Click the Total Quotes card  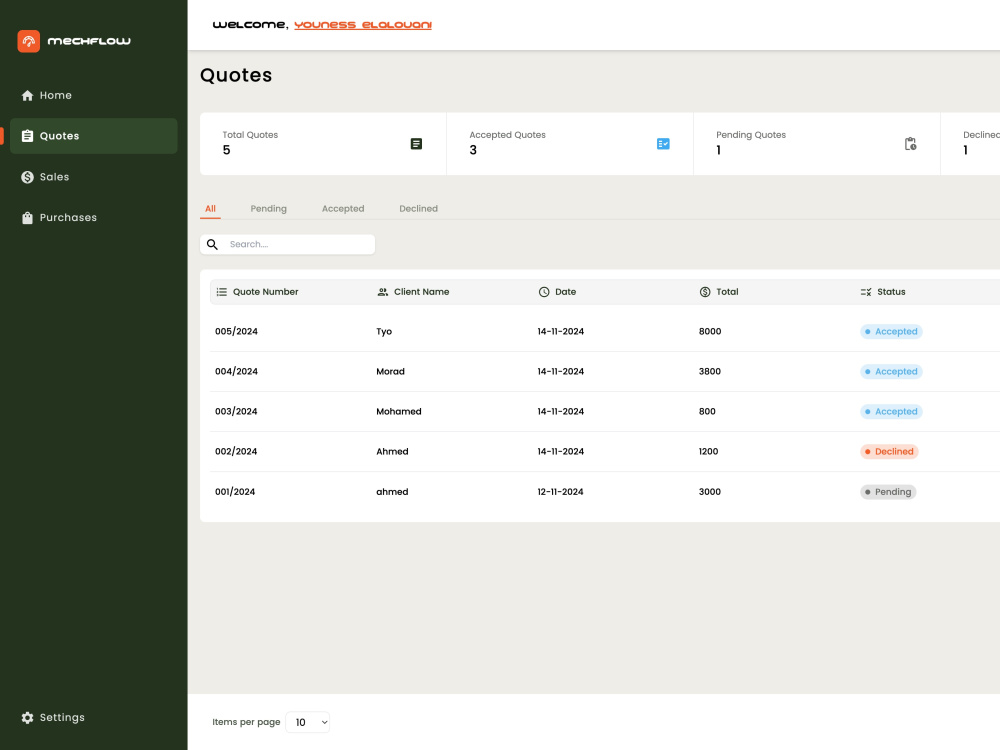click(323, 144)
